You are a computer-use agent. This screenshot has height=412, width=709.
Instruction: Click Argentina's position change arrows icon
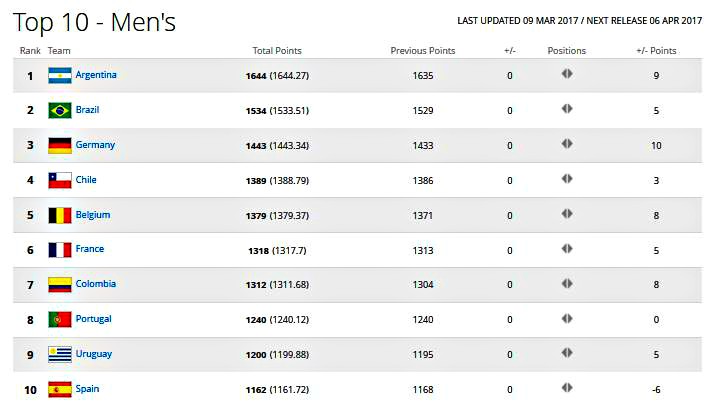point(567,73)
